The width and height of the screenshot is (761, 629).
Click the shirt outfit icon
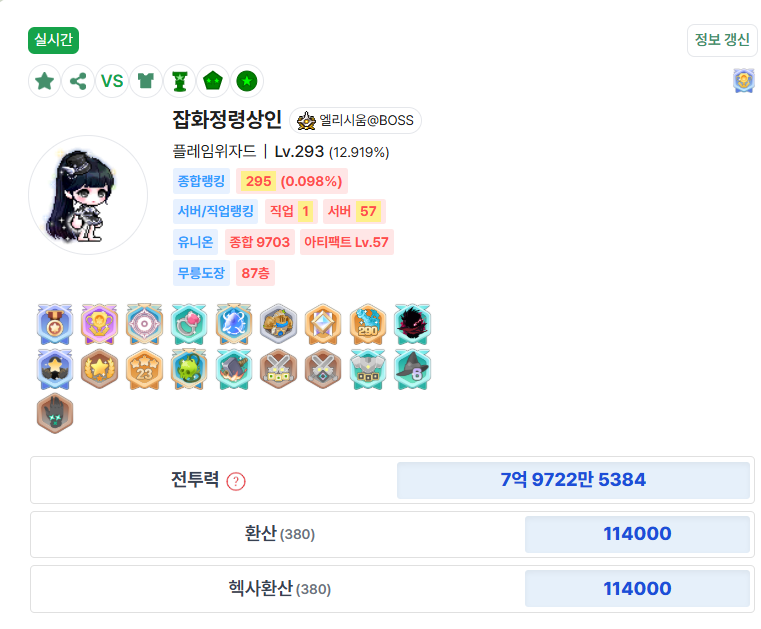[146, 81]
